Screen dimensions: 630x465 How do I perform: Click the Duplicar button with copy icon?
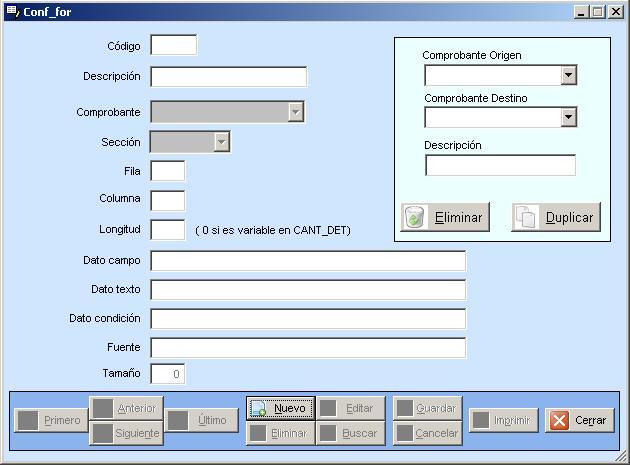point(556,217)
